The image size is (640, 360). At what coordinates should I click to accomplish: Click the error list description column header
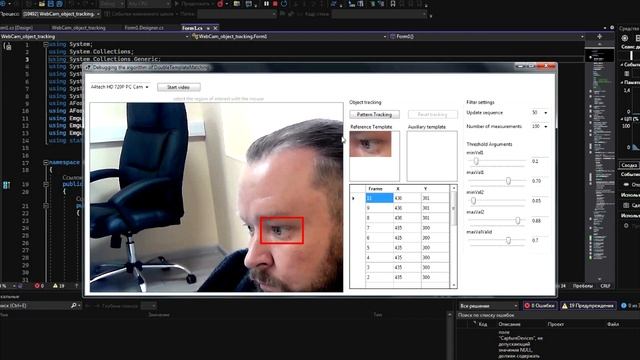[509, 324]
